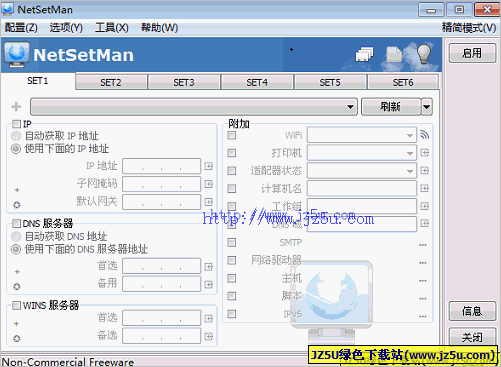Viewport: 501px width, 367px height.
Task: Open SMTP settings via ellipsis icon
Action: tap(423, 245)
